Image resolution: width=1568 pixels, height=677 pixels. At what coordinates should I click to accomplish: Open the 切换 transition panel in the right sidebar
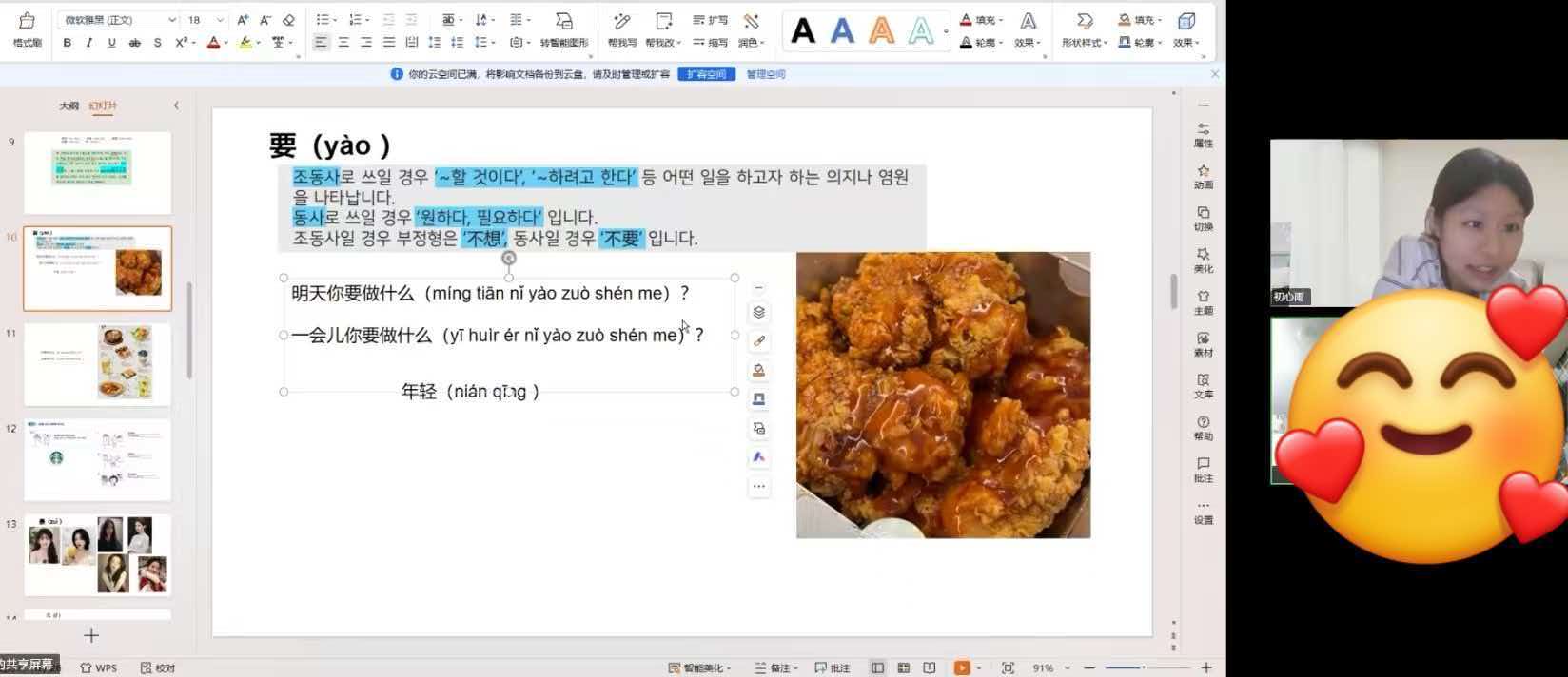tap(1204, 219)
